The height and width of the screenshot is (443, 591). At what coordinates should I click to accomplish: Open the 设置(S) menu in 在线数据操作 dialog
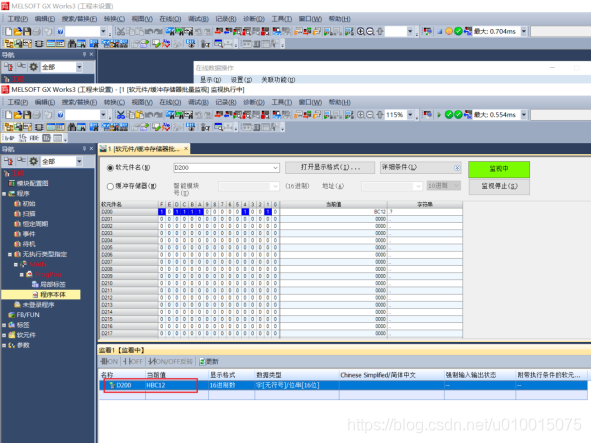tap(241, 80)
